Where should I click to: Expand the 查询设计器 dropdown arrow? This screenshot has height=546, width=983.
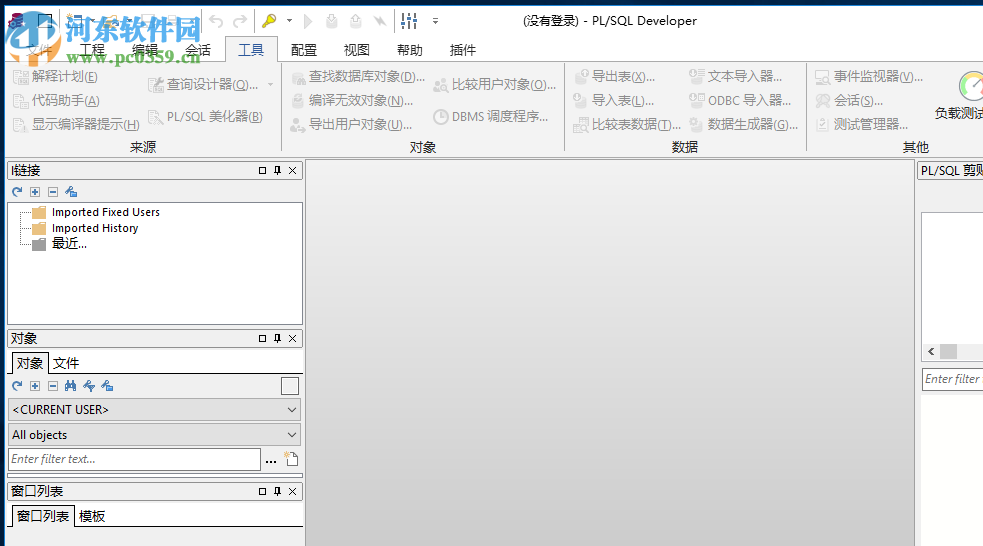click(x=270, y=84)
